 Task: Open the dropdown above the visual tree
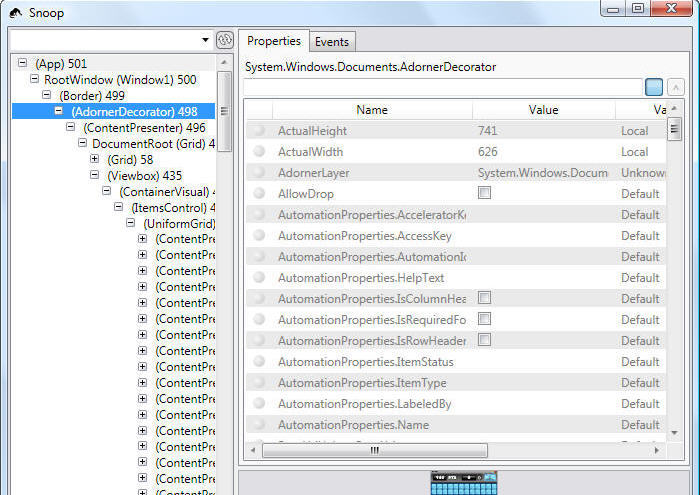[x=204, y=40]
